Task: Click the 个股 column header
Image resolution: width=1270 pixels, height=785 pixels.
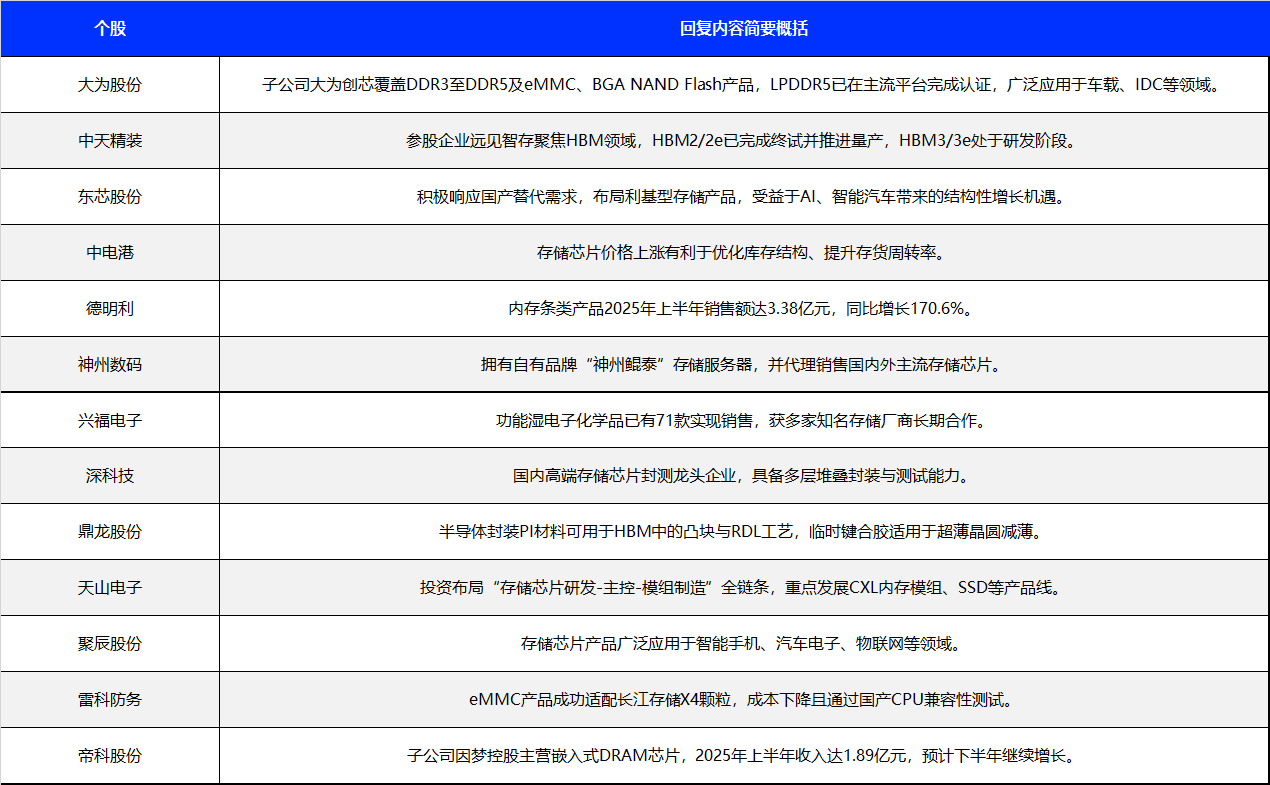Action: (x=110, y=29)
